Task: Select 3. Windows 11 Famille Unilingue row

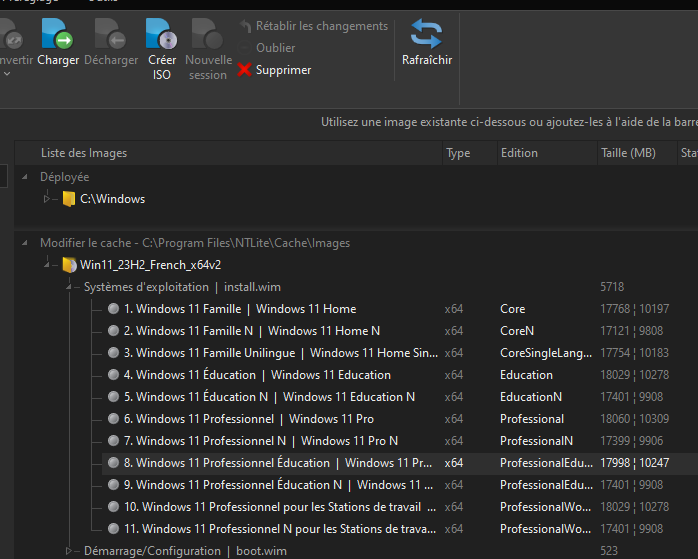Action: (281, 353)
